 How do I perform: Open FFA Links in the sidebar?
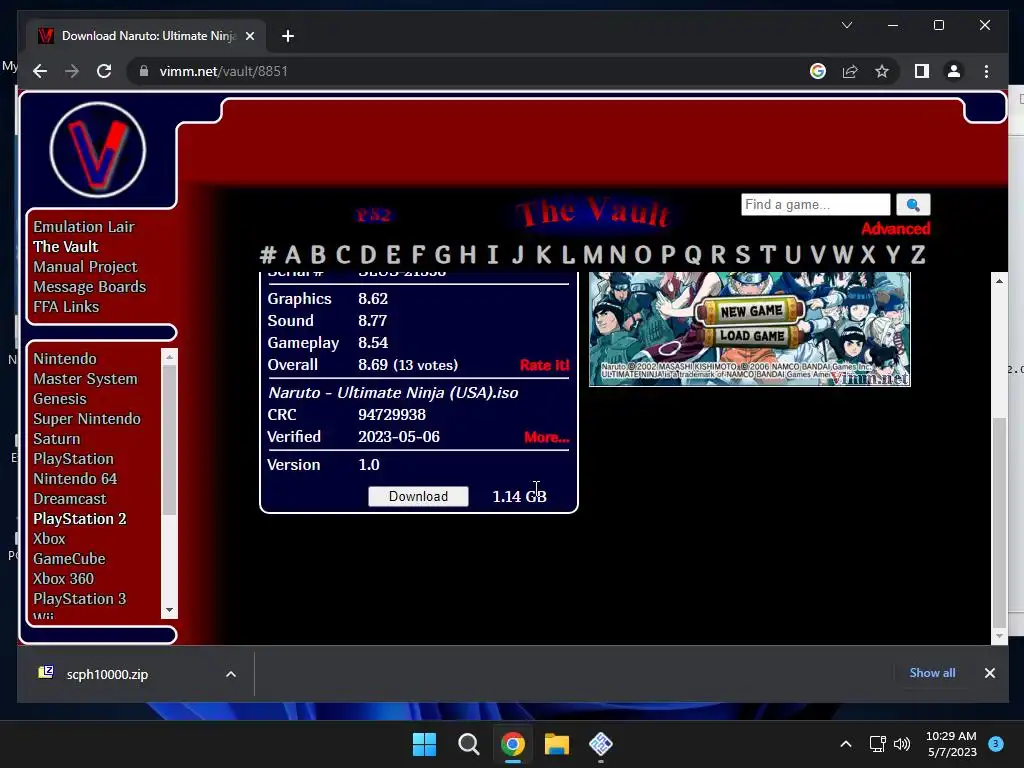(x=66, y=307)
